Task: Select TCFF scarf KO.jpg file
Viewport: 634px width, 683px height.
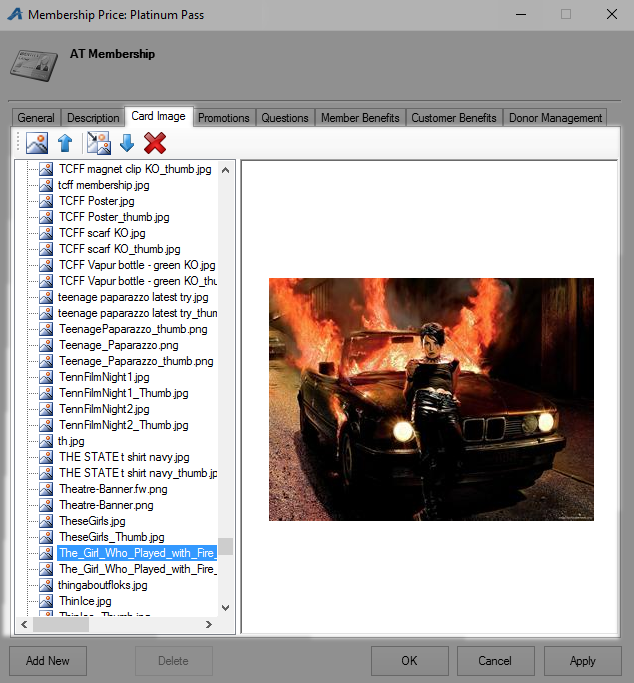Action: pyautogui.click(x=102, y=233)
